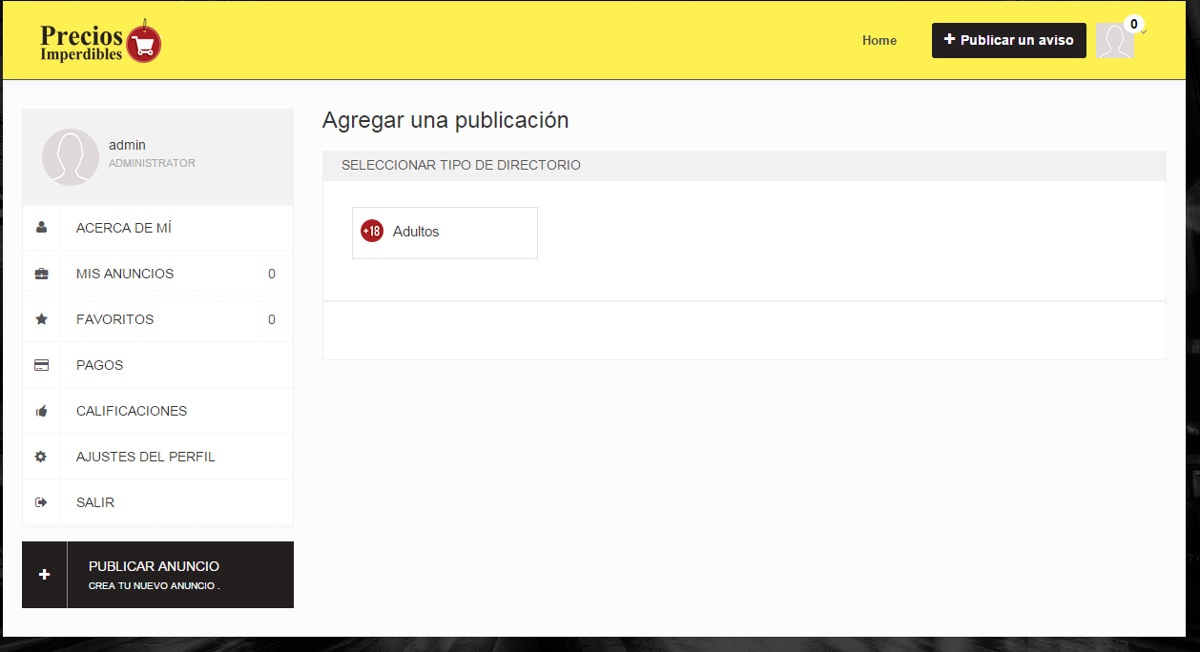Click the star icon beside Favoritos
Screen dimensions: 1200x652
click(41, 320)
